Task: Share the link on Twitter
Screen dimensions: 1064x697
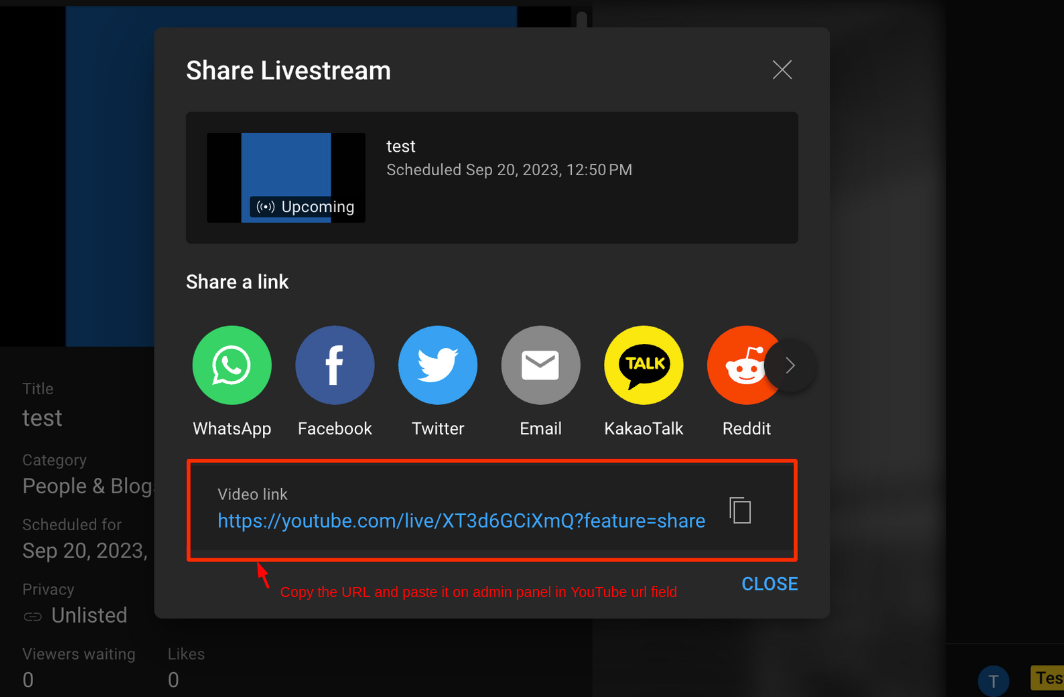Action: click(438, 365)
